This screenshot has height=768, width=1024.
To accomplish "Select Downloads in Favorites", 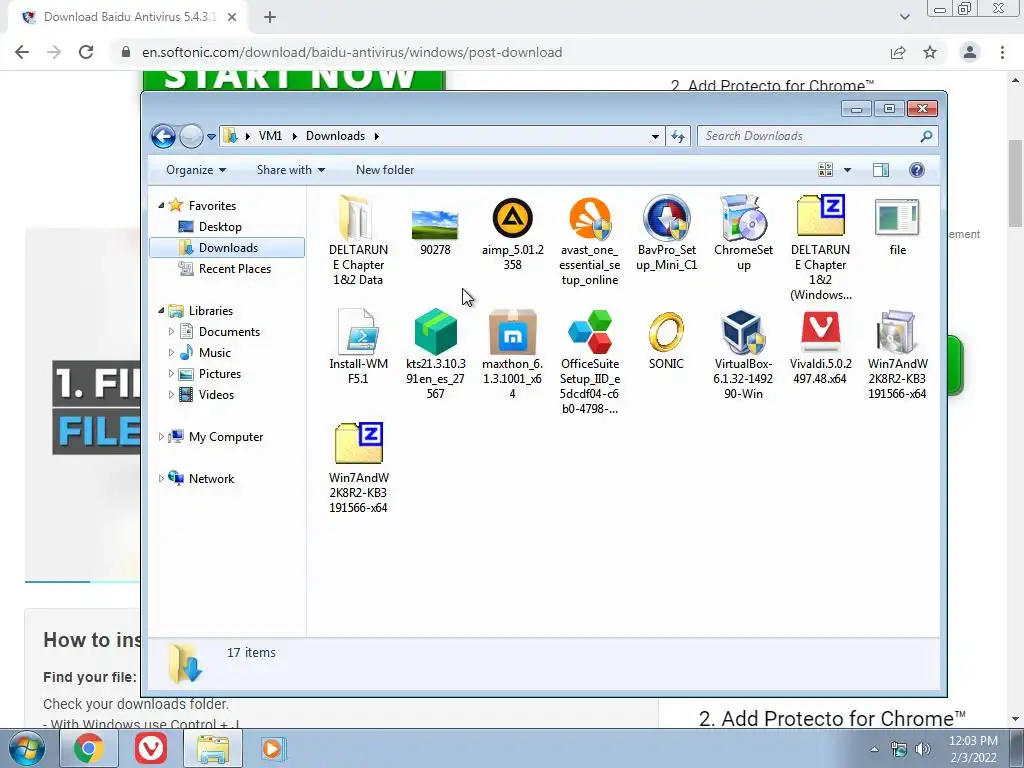I will coord(227,248).
